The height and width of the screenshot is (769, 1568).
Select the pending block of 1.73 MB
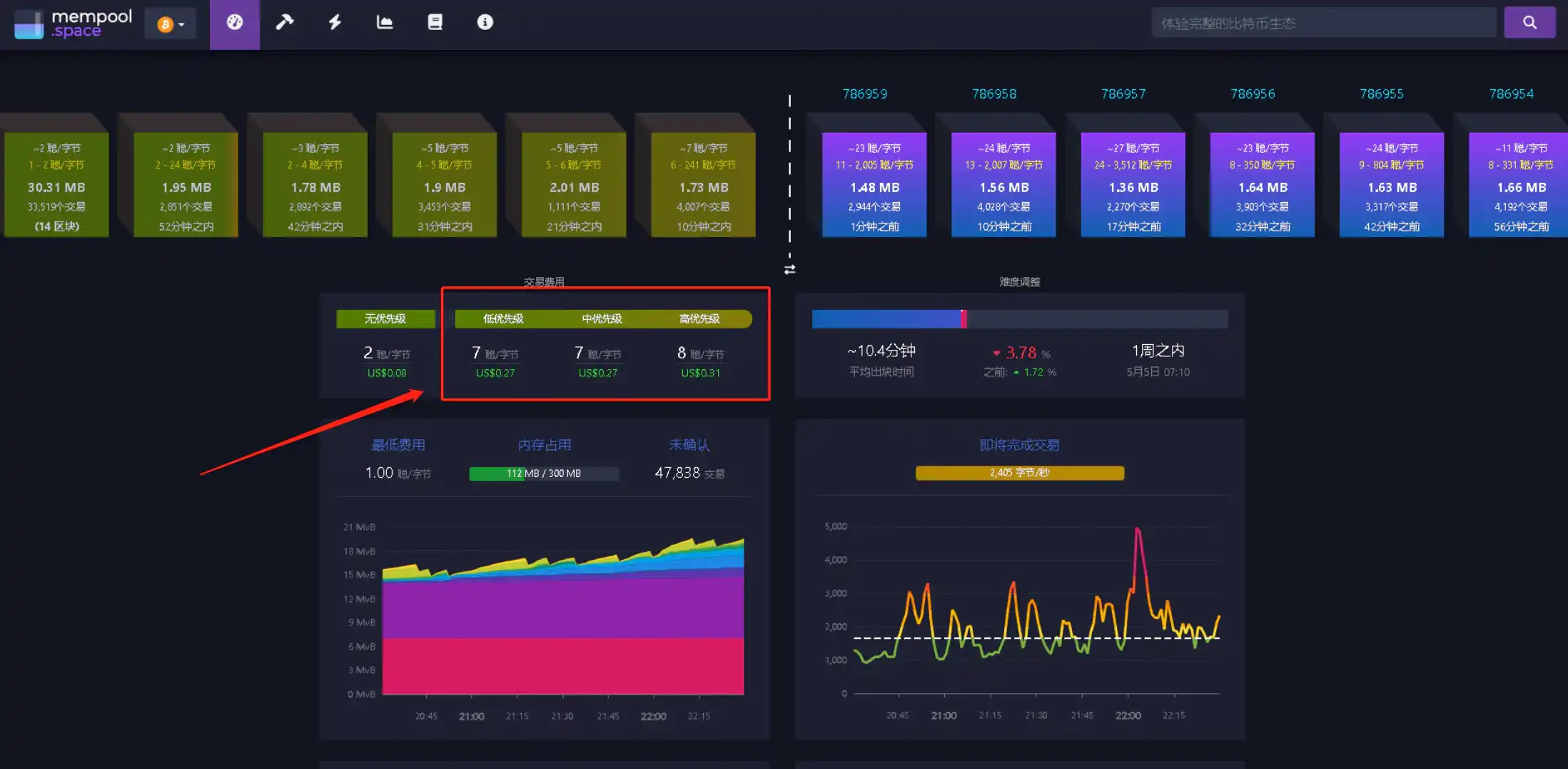coord(703,185)
